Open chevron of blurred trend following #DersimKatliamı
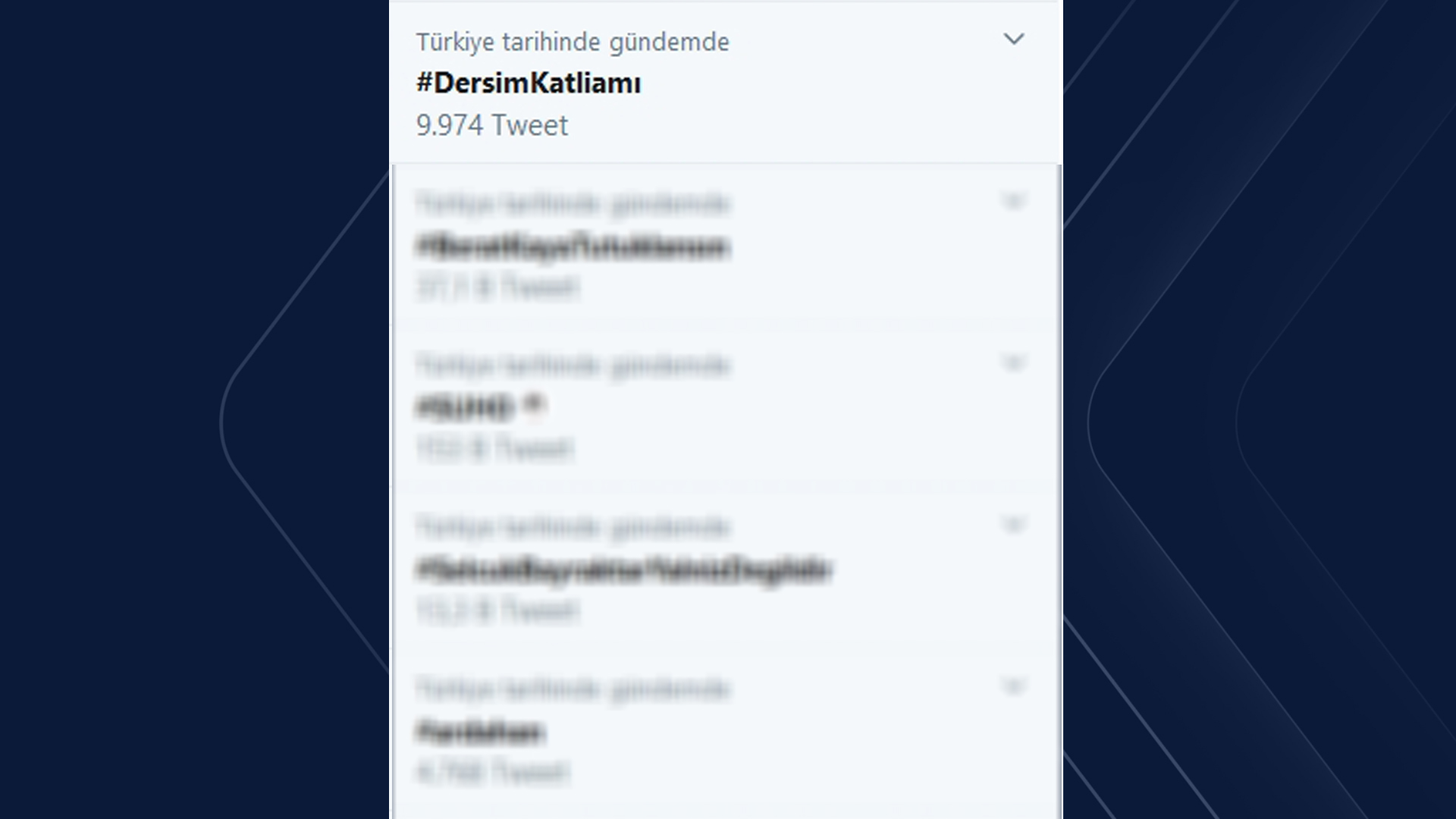This screenshot has width=1456, height=819. point(1014,201)
